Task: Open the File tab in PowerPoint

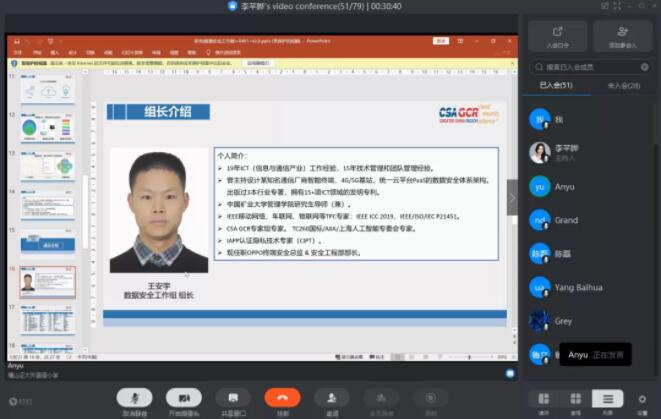Action: 17,52
